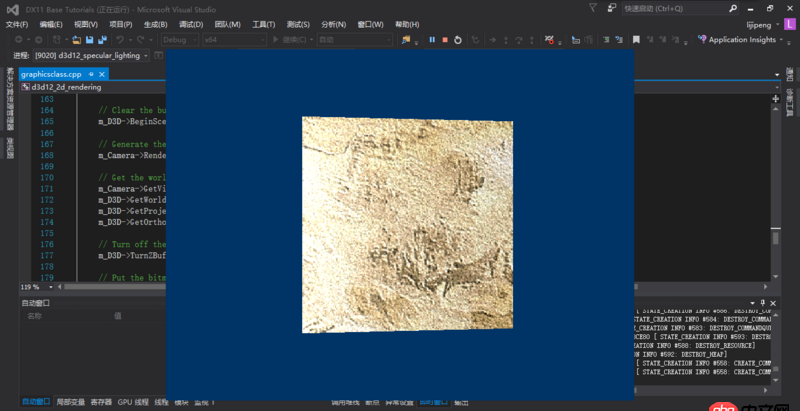Click the 值 column header
This screenshot has width=800, height=411.
118,316
